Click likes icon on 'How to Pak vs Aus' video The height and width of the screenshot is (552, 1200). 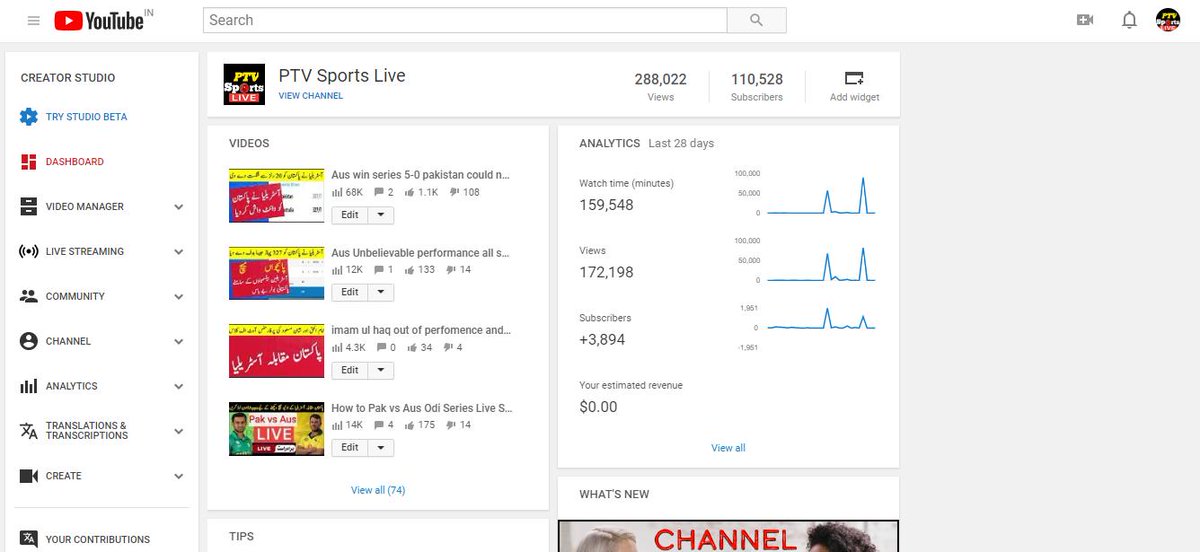[x=409, y=425]
